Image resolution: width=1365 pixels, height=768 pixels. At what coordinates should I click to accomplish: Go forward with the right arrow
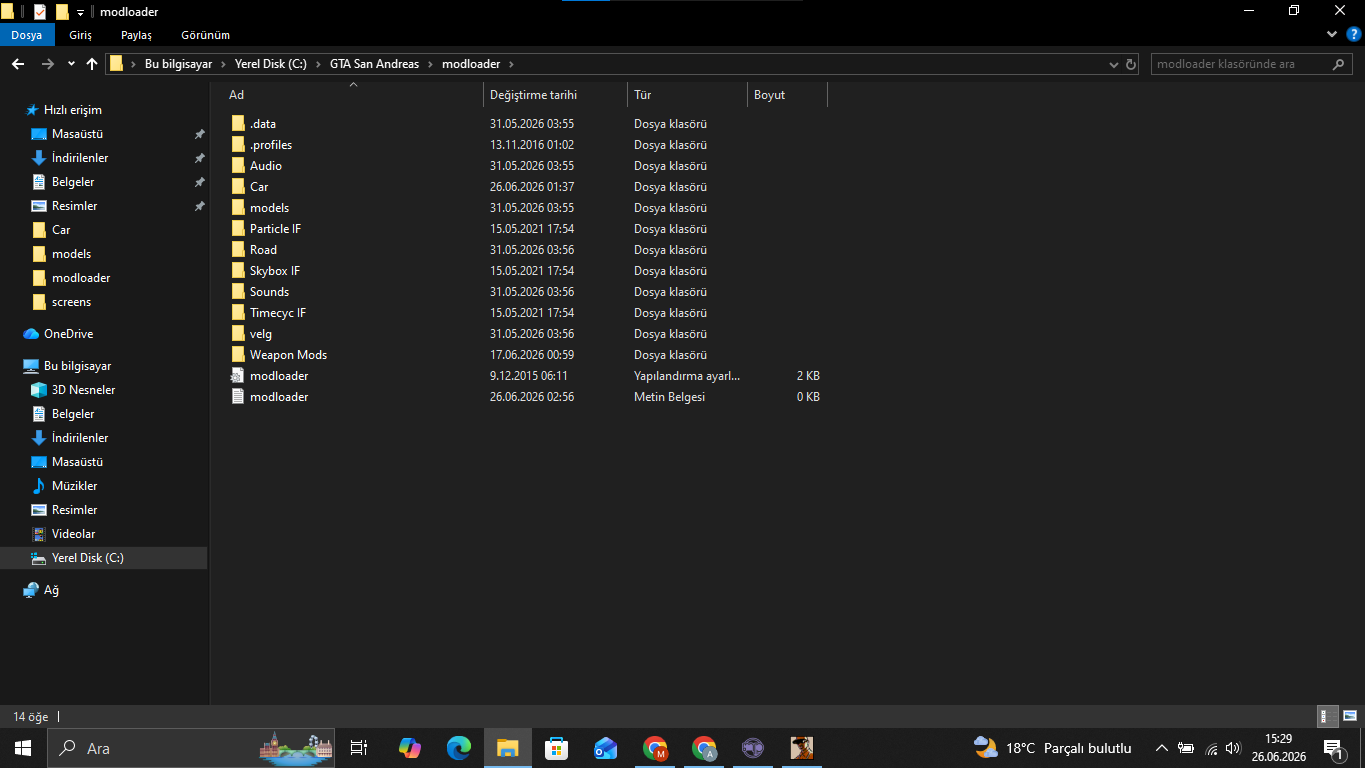pyautogui.click(x=47, y=64)
